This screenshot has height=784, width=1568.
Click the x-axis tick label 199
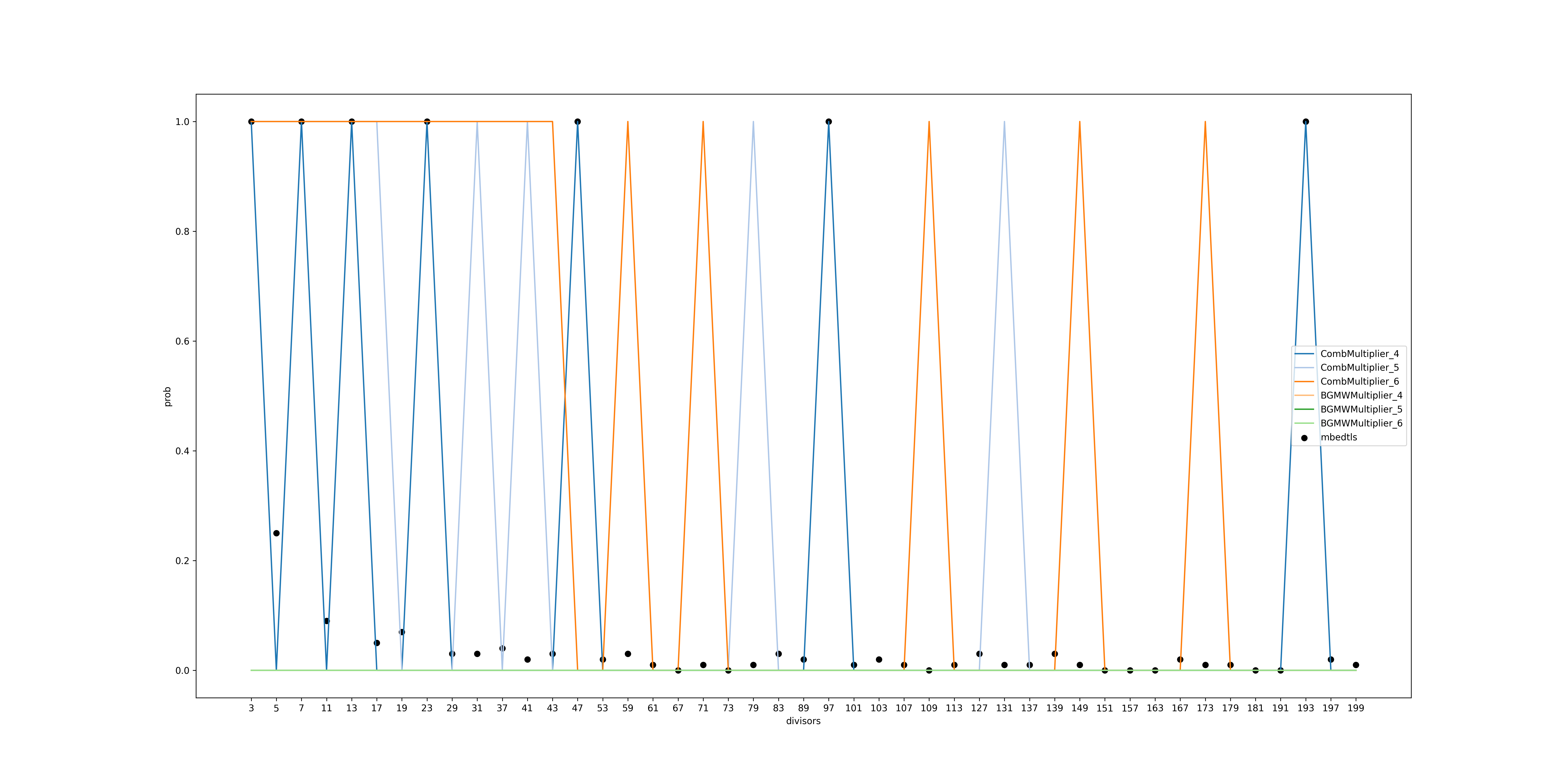pos(1356,708)
